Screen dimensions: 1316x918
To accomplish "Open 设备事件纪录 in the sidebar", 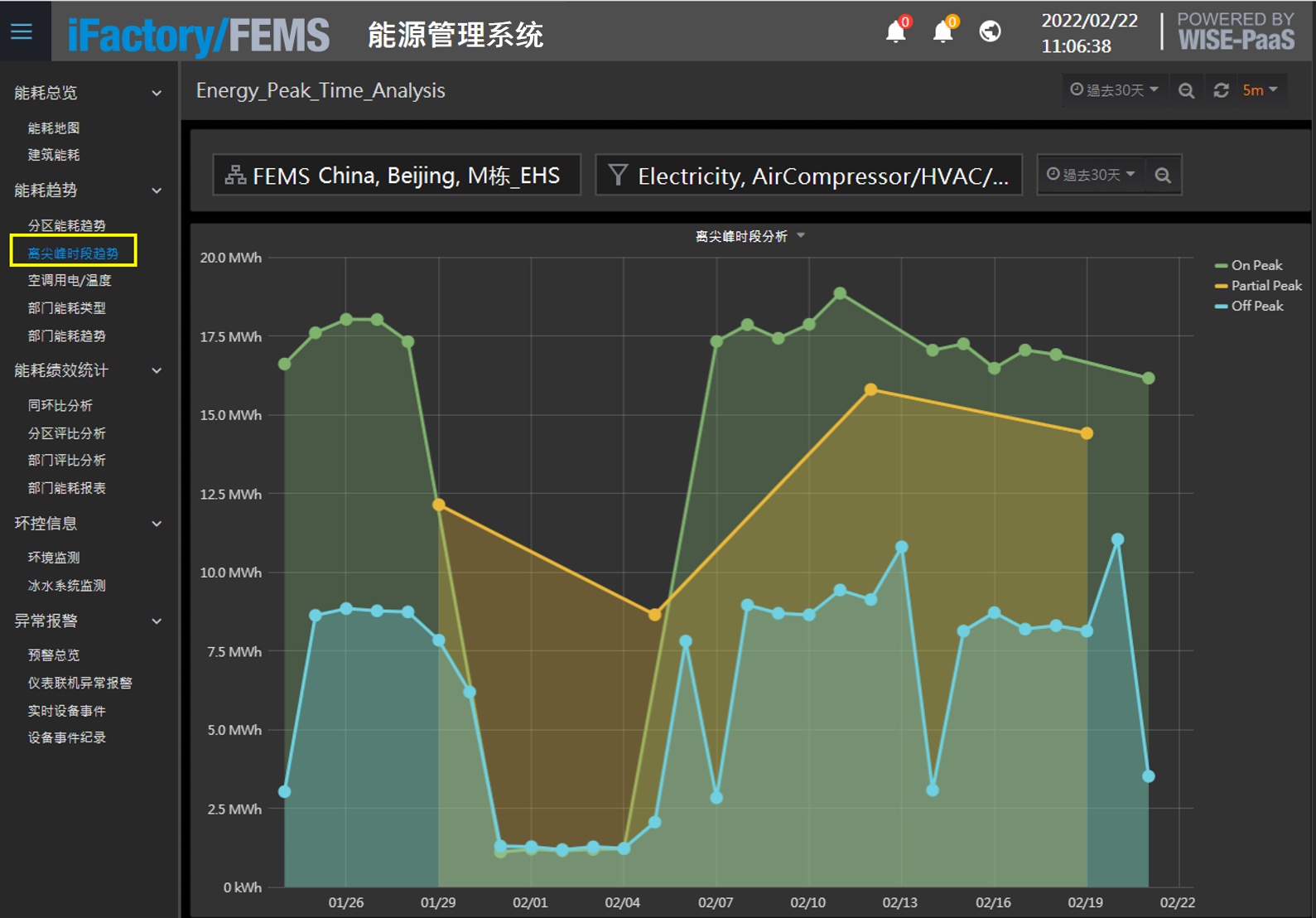I will 66,737.
